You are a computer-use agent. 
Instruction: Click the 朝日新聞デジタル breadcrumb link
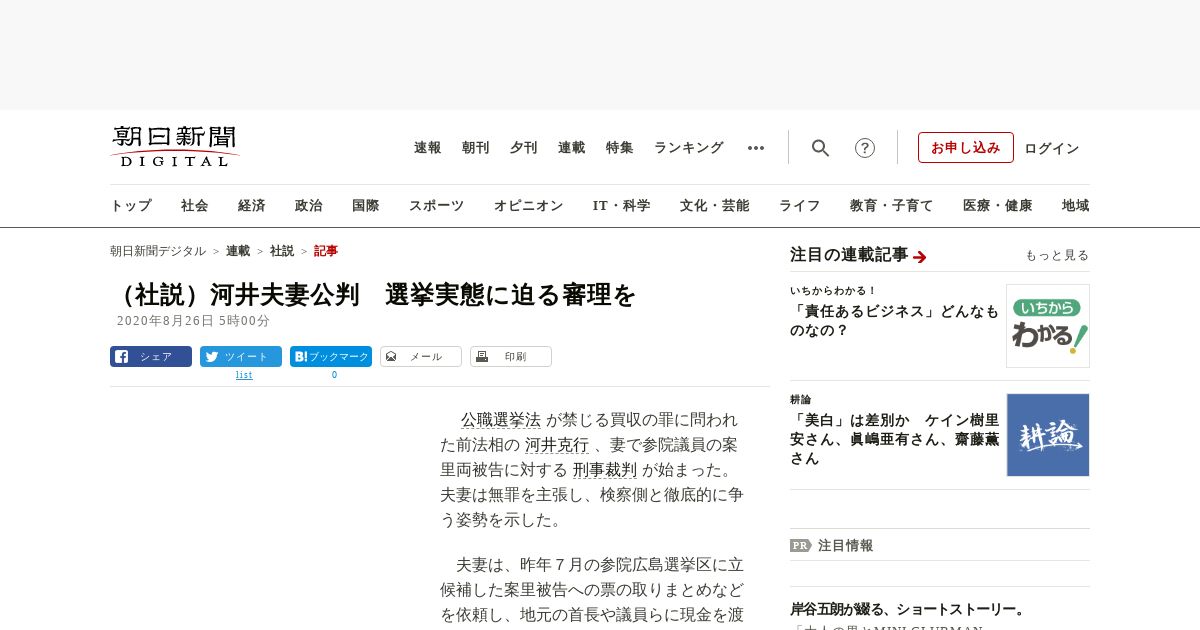pyautogui.click(x=158, y=251)
